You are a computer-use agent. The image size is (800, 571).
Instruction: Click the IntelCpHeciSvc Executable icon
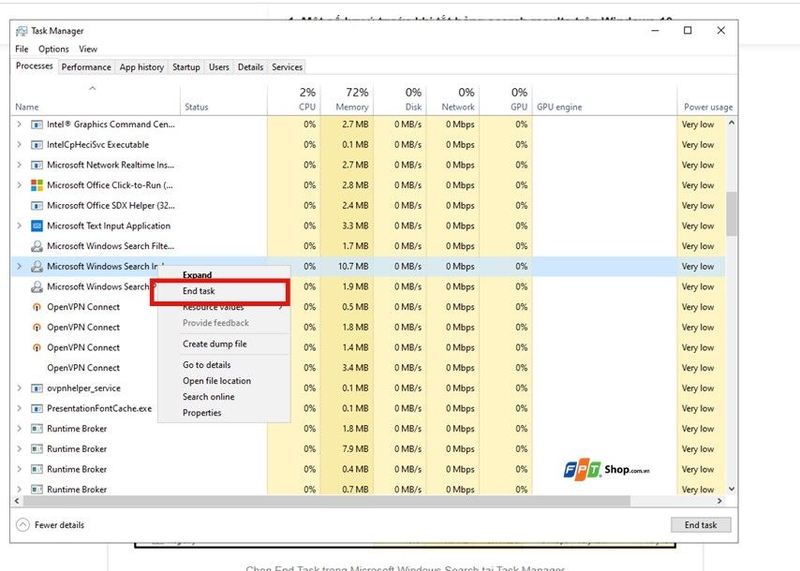click(37, 145)
